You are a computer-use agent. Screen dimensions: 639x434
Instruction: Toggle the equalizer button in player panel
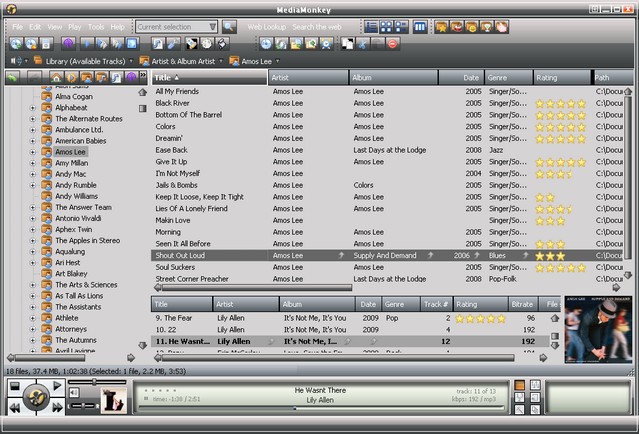tap(535, 385)
